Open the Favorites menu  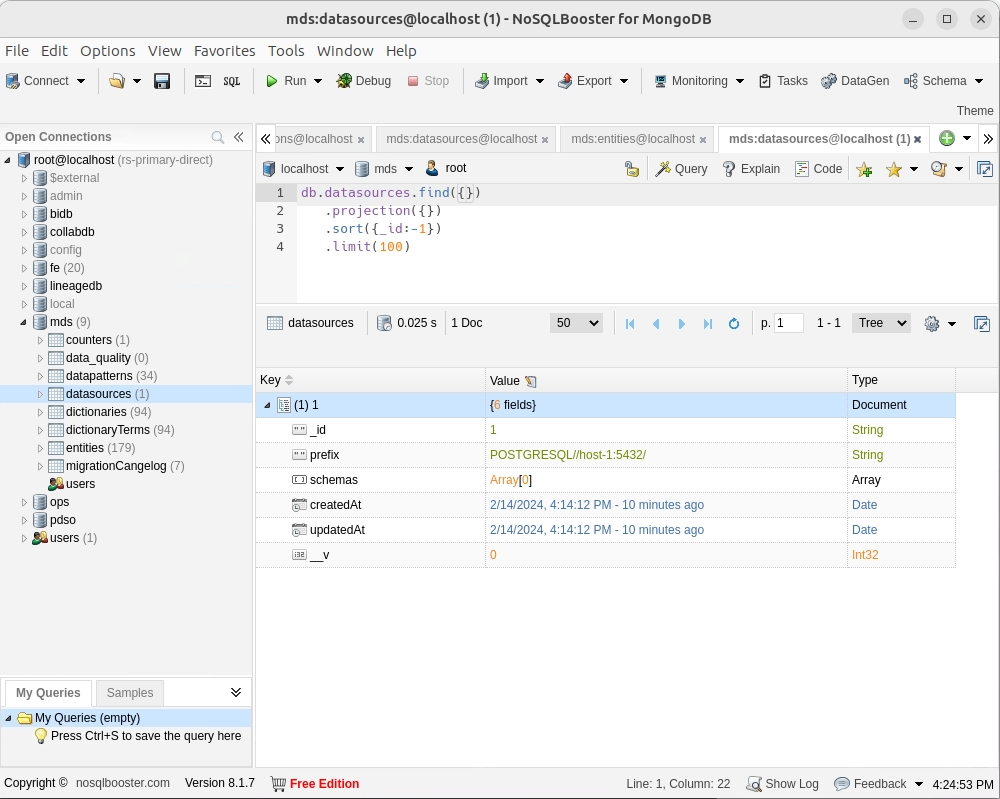pos(224,51)
